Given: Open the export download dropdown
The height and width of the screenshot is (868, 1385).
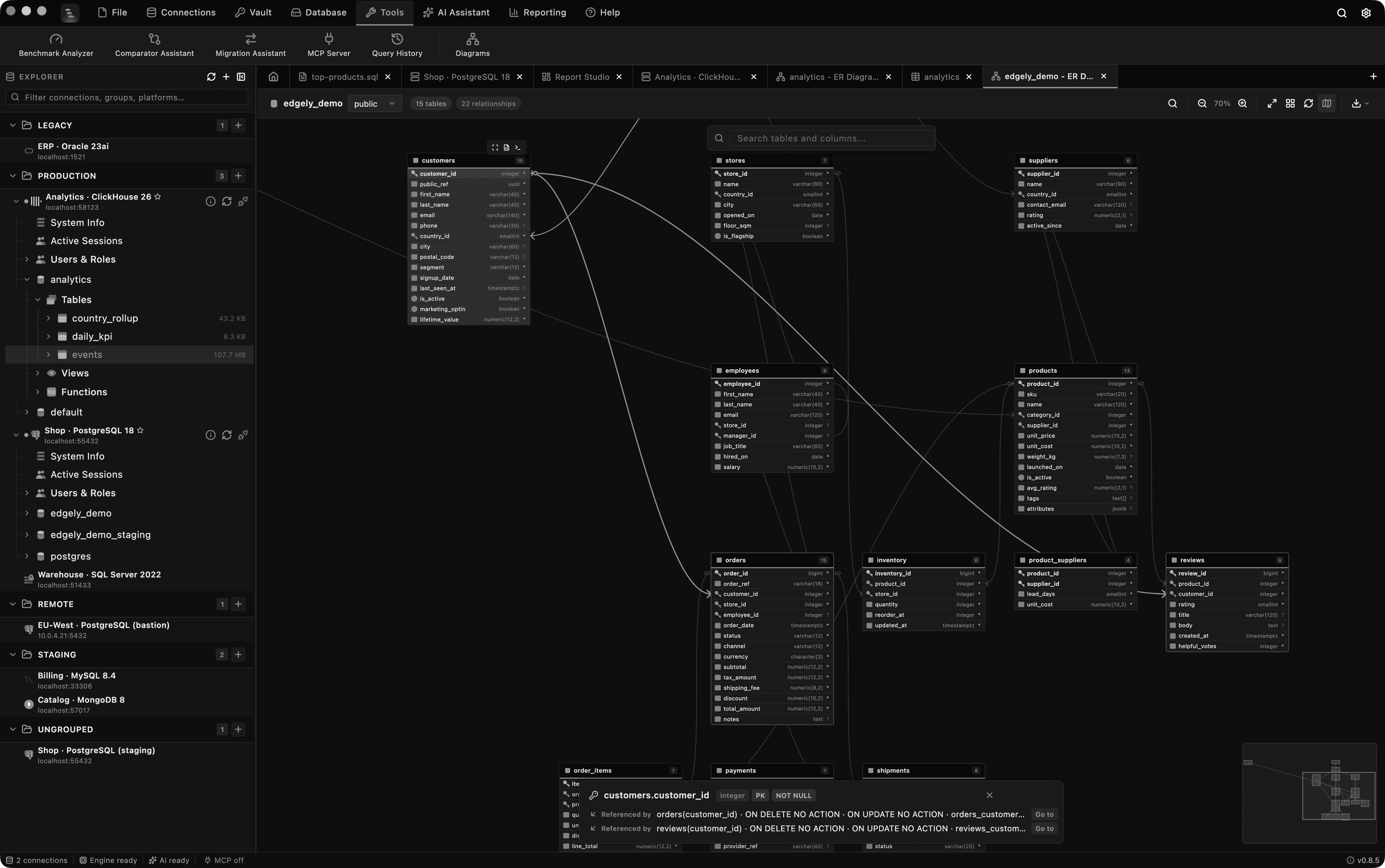Looking at the screenshot, I should (1360, 104).
